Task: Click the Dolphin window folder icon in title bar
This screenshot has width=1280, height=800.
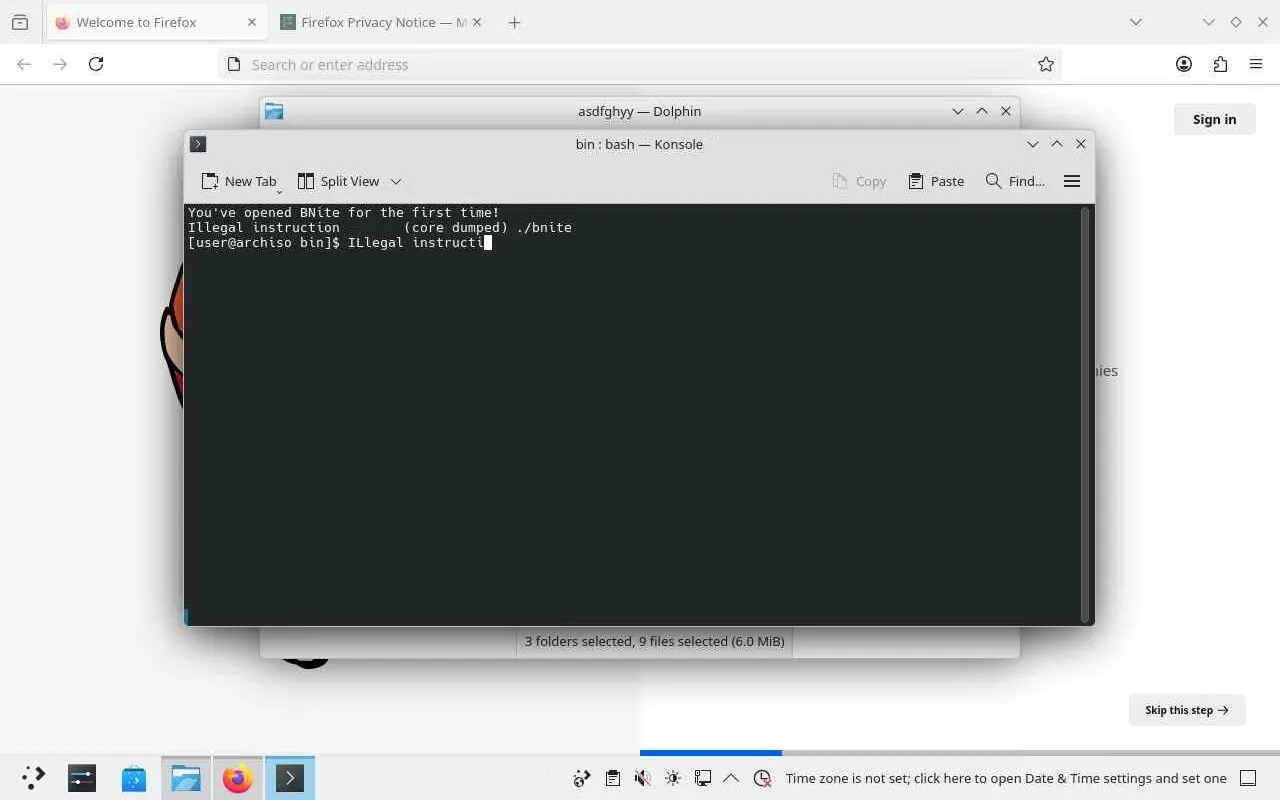Action: 274,111
